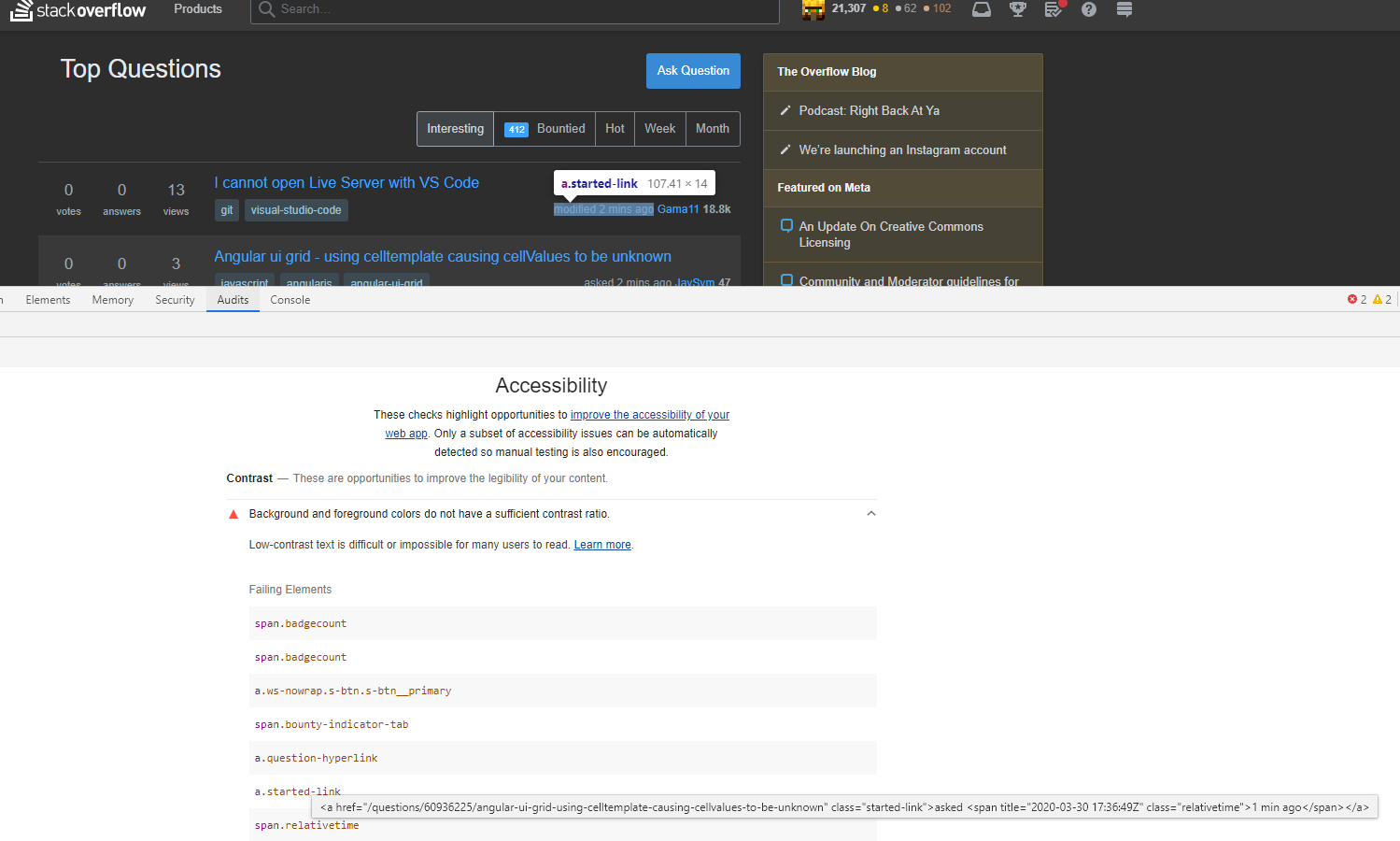1400x841 pixels.
Task: Switch to the Memory tab
Action: pos(113,300)
